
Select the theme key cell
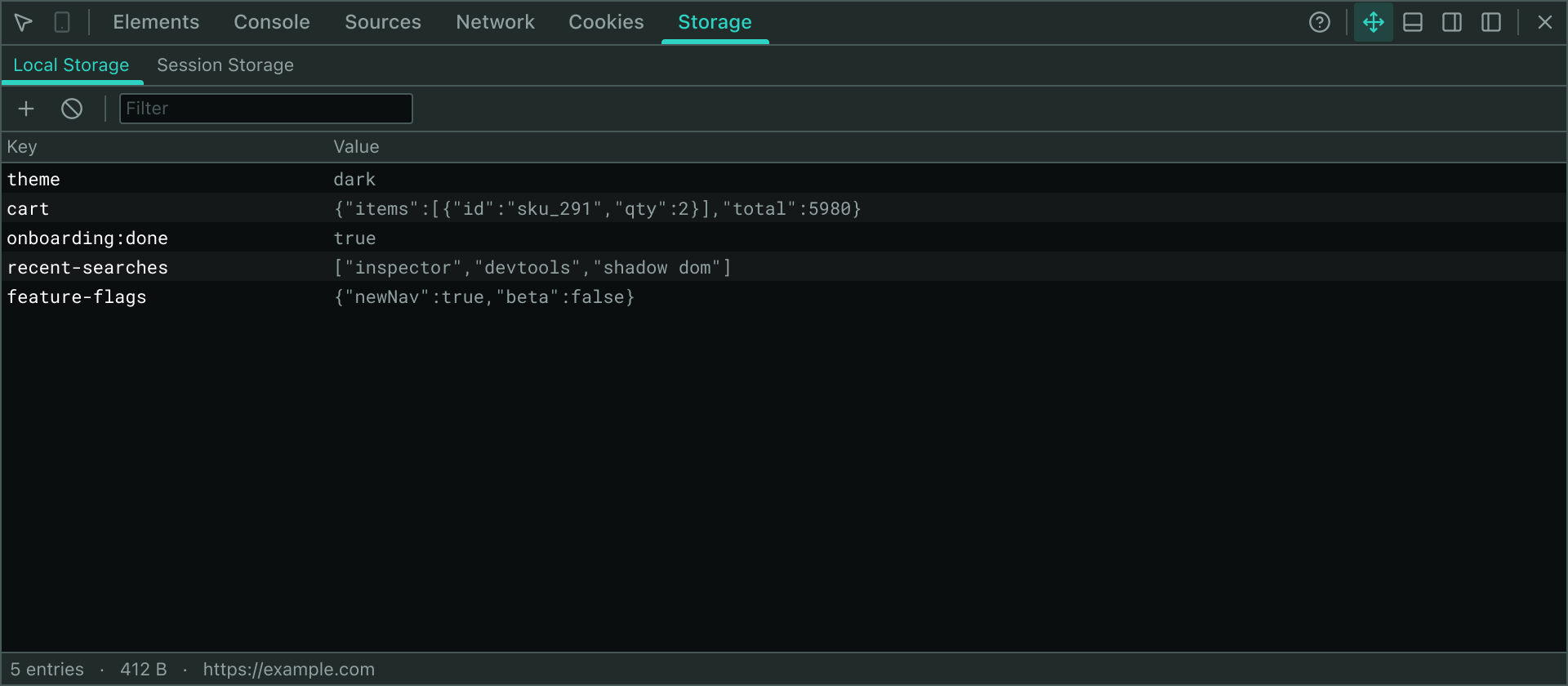[x=33, y=179]
